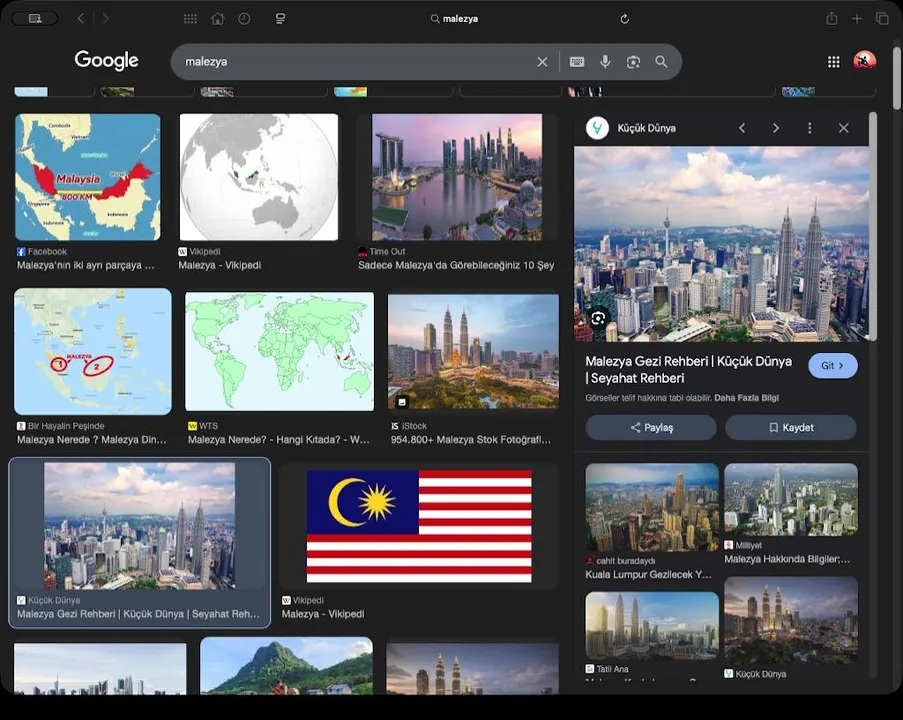This screenshot has height=720, width=903.
Task: Click '954.800+ Malezya Stok Fotoğrafl...' caption
Action: click(471, 440)
